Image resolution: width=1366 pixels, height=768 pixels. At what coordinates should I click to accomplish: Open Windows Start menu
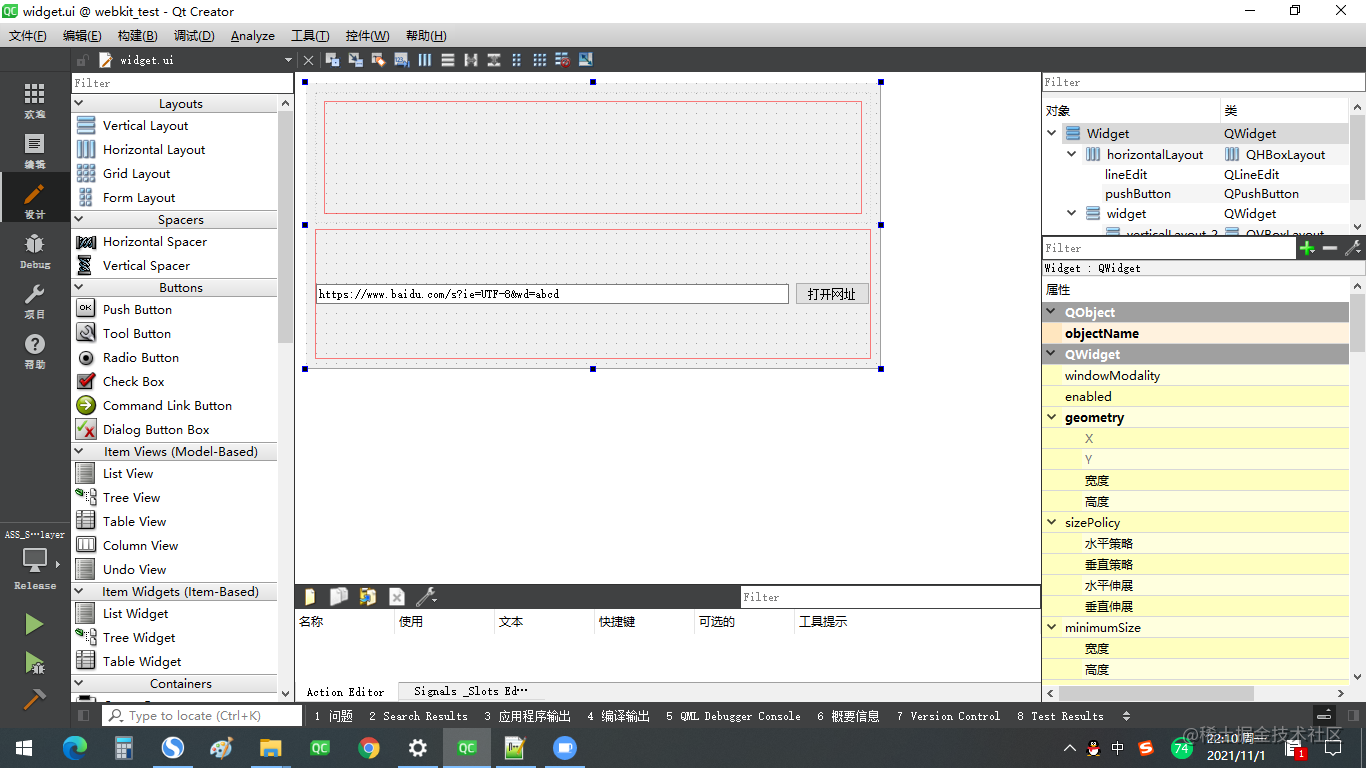[x=24, y=747]
